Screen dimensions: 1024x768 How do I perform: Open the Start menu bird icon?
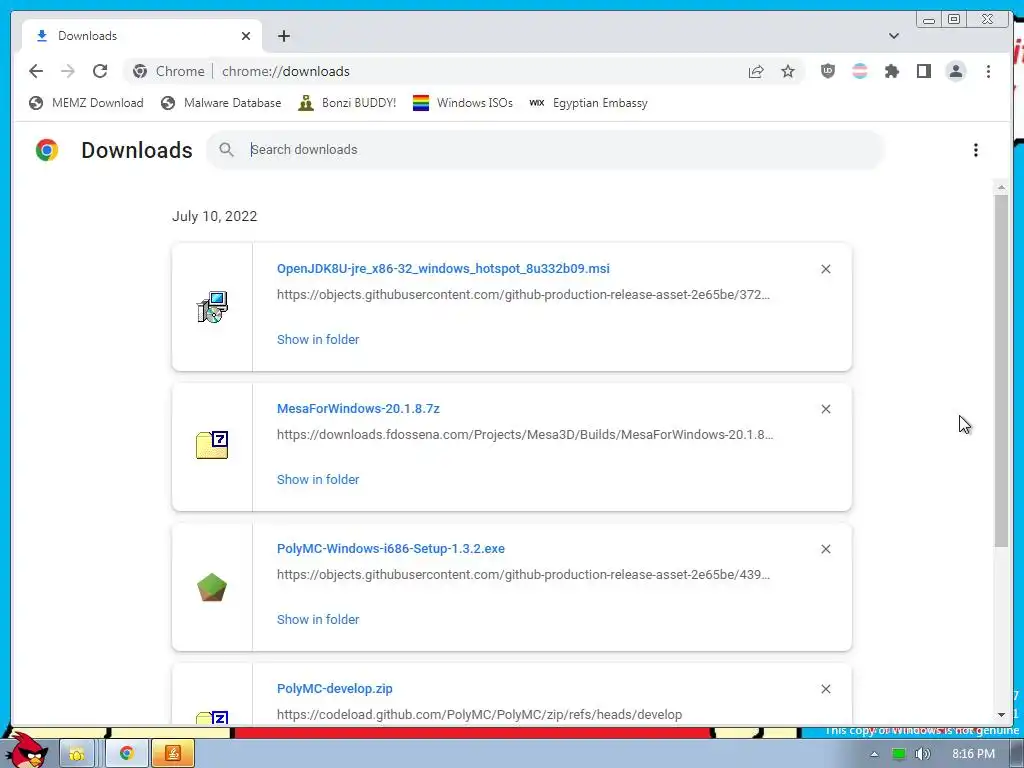click(26, 751)
